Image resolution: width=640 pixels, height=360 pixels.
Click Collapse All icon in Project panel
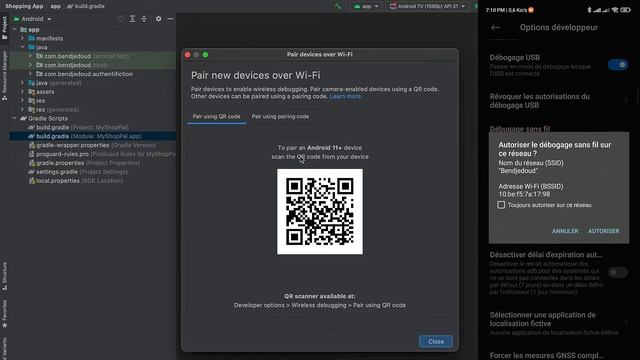144,19
